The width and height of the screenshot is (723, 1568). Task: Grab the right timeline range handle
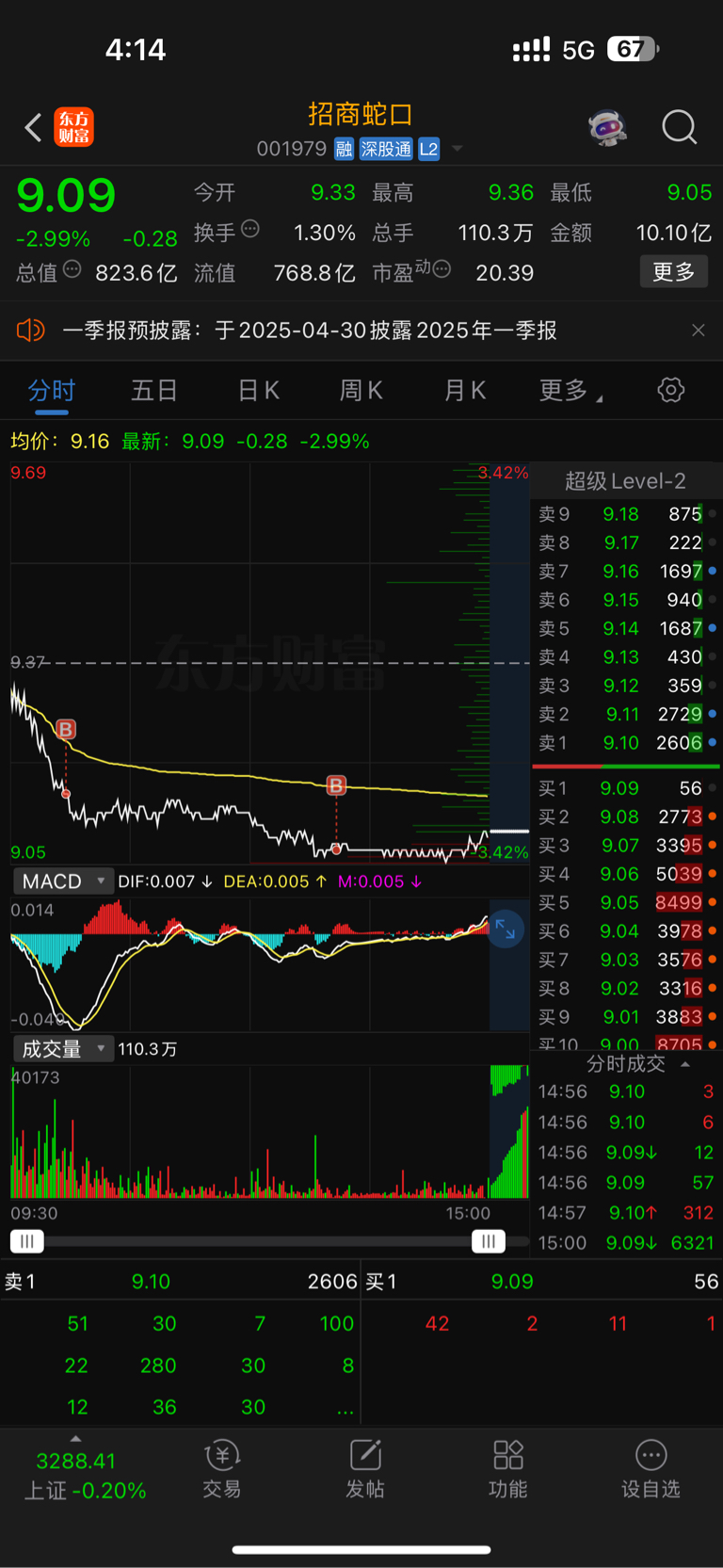(489, 1241)
